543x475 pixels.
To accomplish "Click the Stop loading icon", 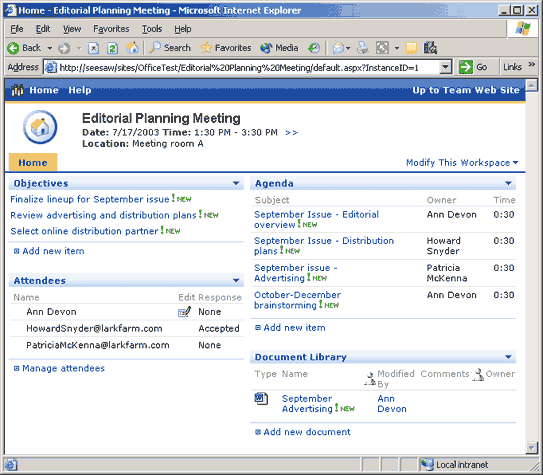I will click(94, 48).
